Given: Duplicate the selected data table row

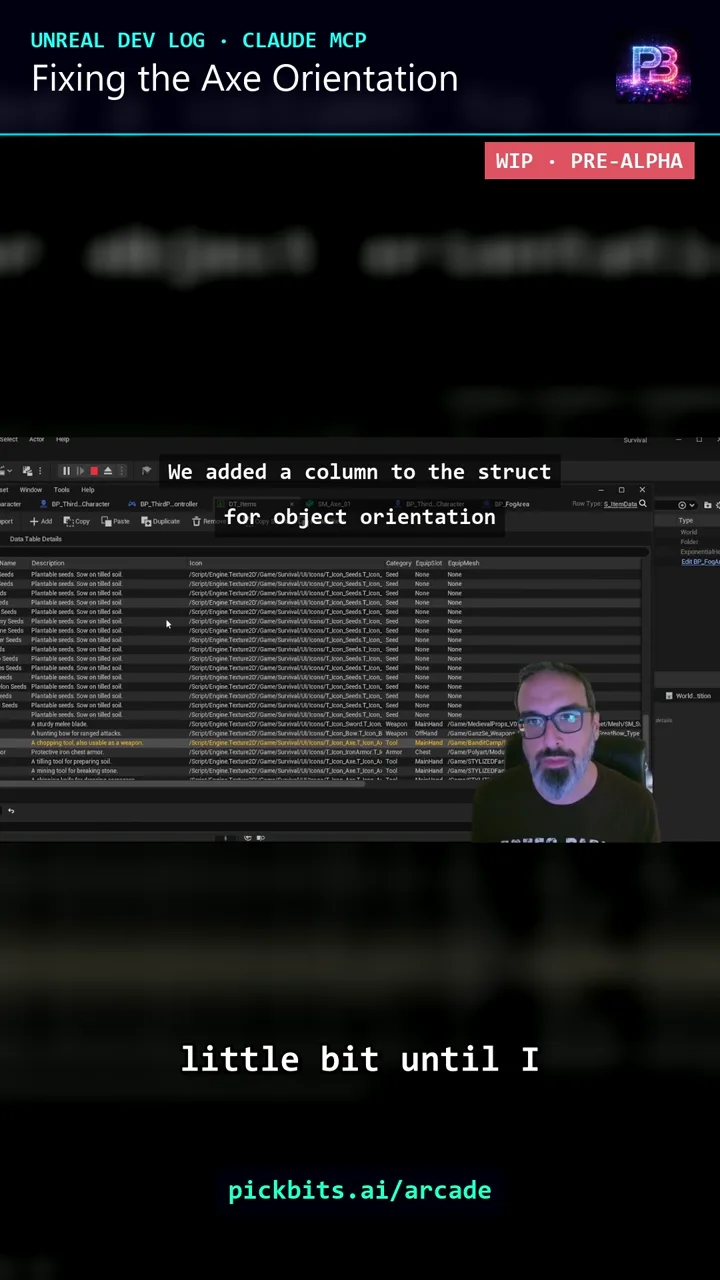Looking at the screenshot, I should pos(161,521).
